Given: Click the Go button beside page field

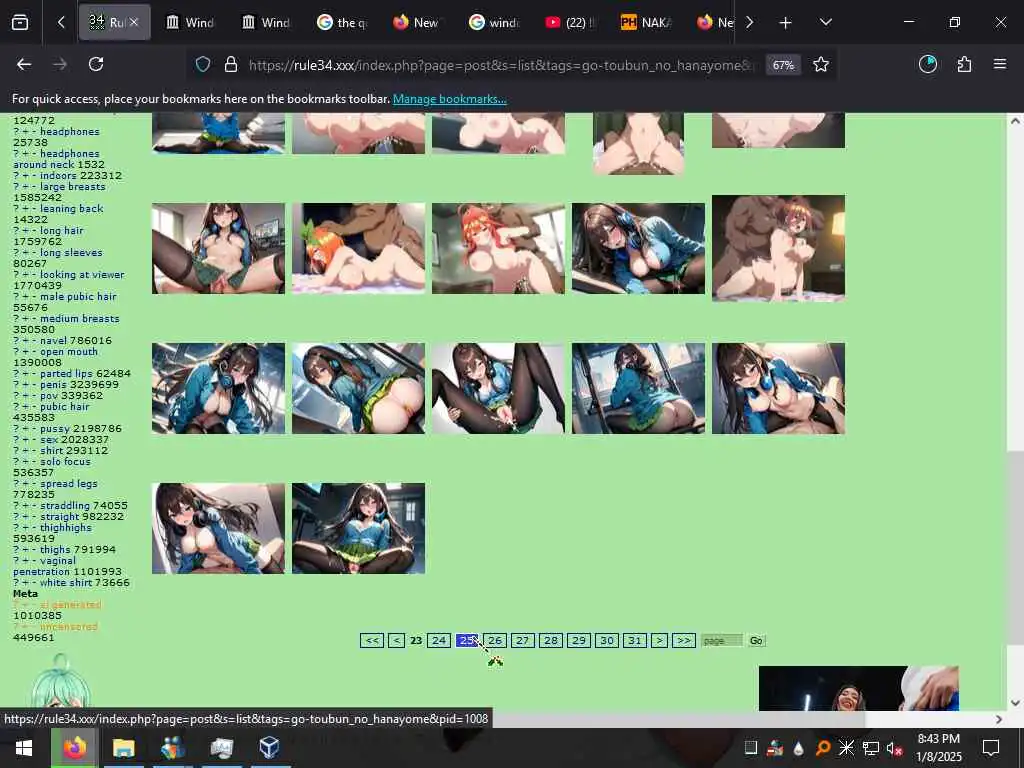Looking at the screenshot, I should 756,641.
